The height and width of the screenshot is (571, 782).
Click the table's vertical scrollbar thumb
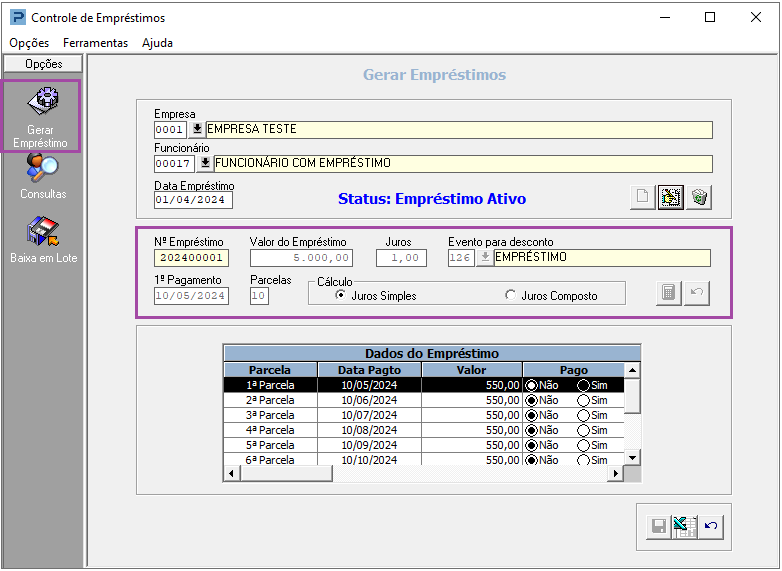pyautogui.click(x=632, y=395)
